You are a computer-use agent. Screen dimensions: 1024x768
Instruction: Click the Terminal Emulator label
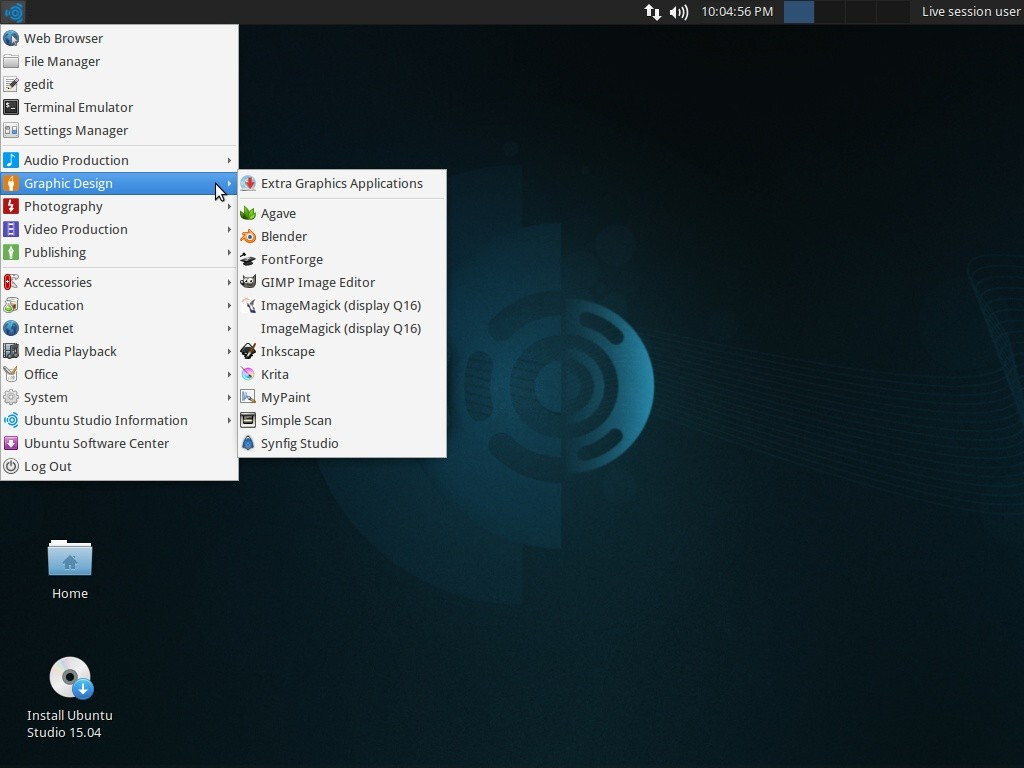click(78, 107)
